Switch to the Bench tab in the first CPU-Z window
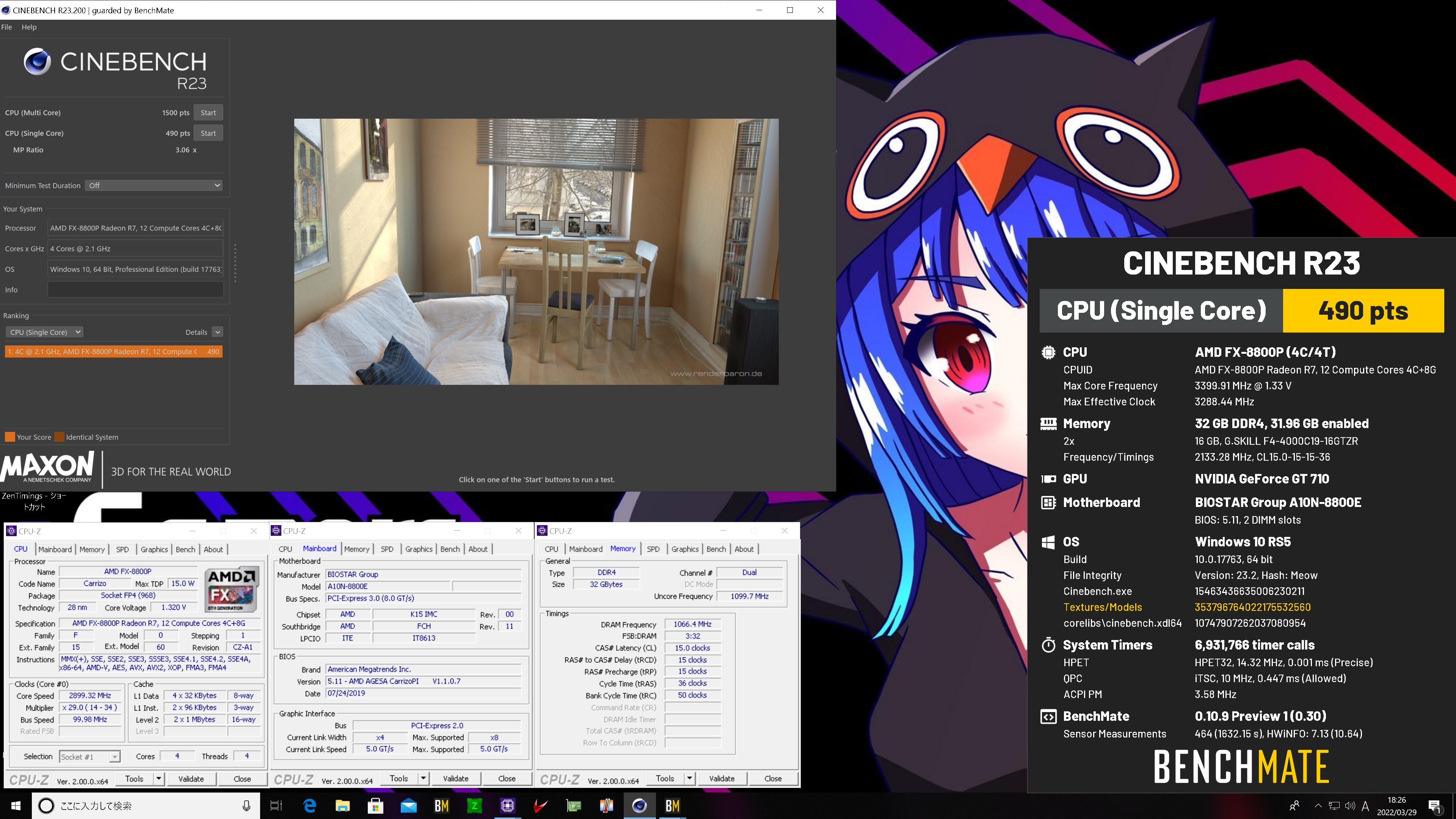The height and width of the screenshot is (819, 1456). [185, 549]
